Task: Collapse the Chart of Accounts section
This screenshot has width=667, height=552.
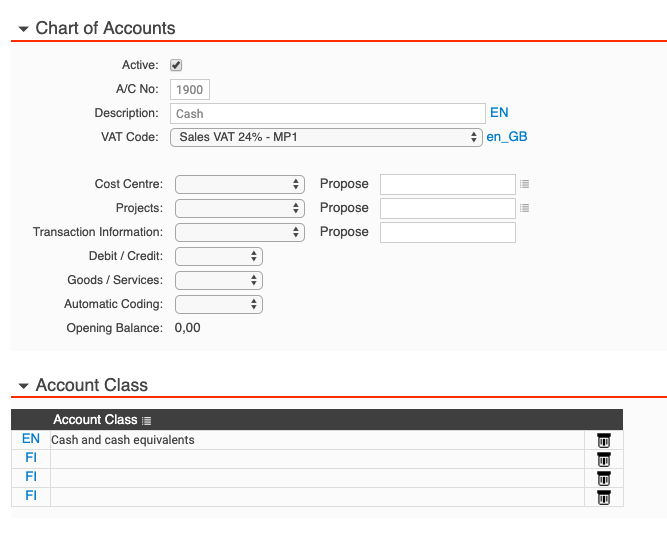Action: (23, 29)
